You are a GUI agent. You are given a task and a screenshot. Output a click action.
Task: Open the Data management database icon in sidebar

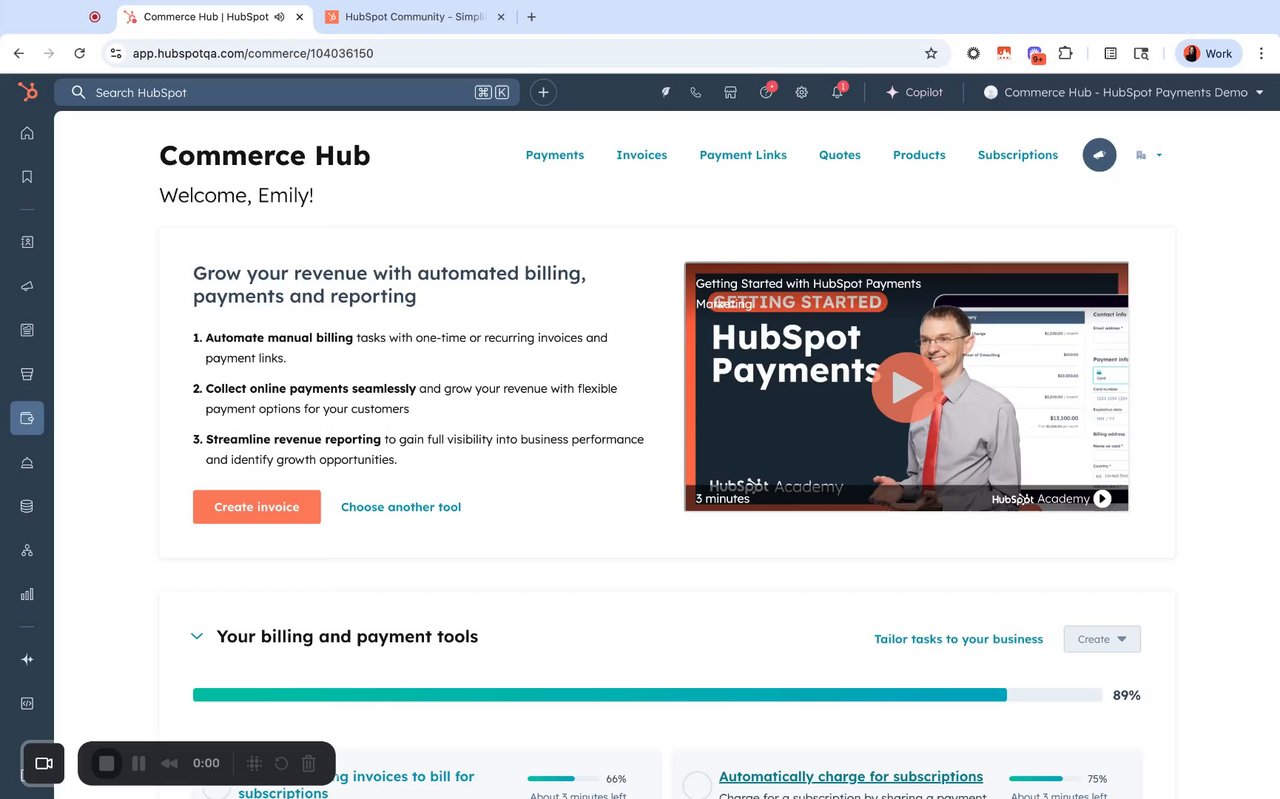[x=27, y=506]
